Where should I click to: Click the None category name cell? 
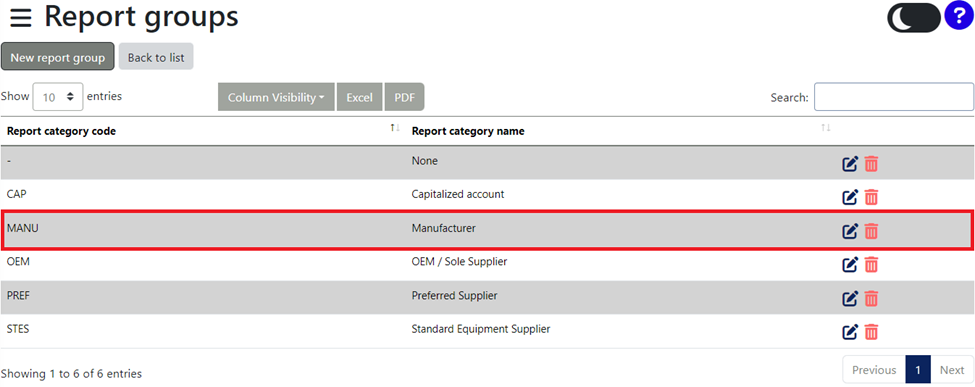coord(425,161)
